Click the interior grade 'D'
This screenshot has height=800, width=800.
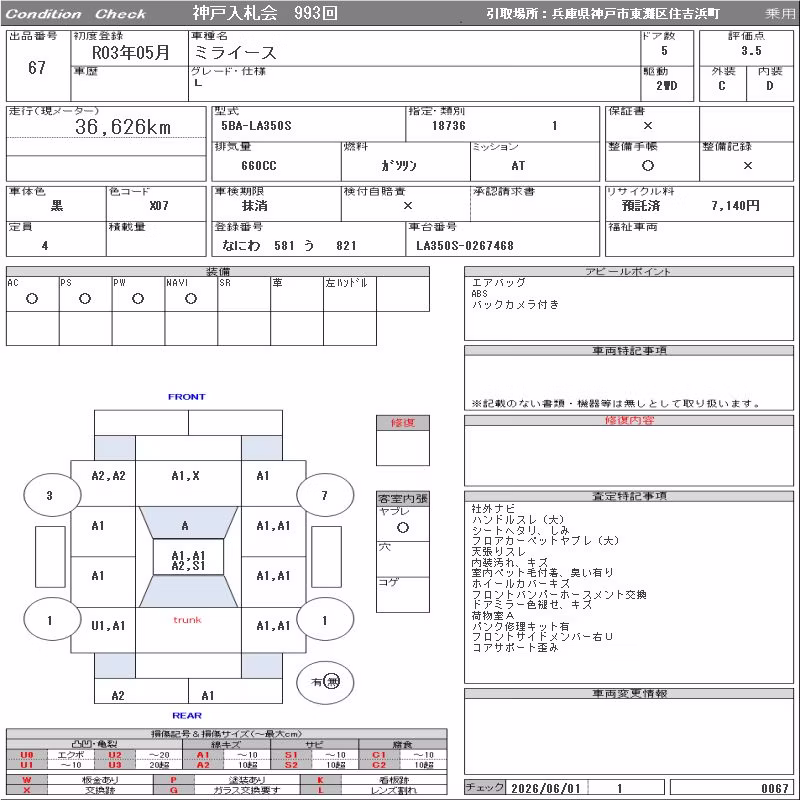pyautogui.click(x=769, y=86)
